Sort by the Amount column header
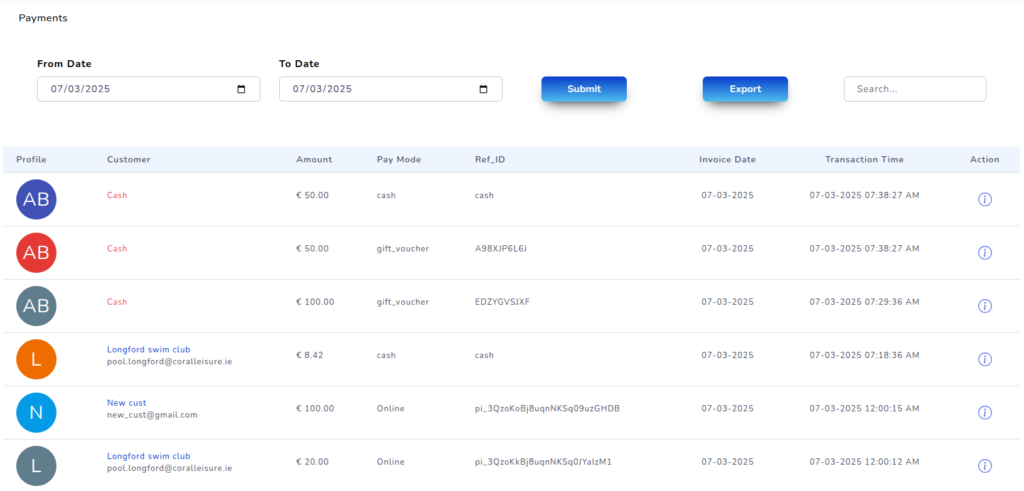1024x491 pixels. 314,160
